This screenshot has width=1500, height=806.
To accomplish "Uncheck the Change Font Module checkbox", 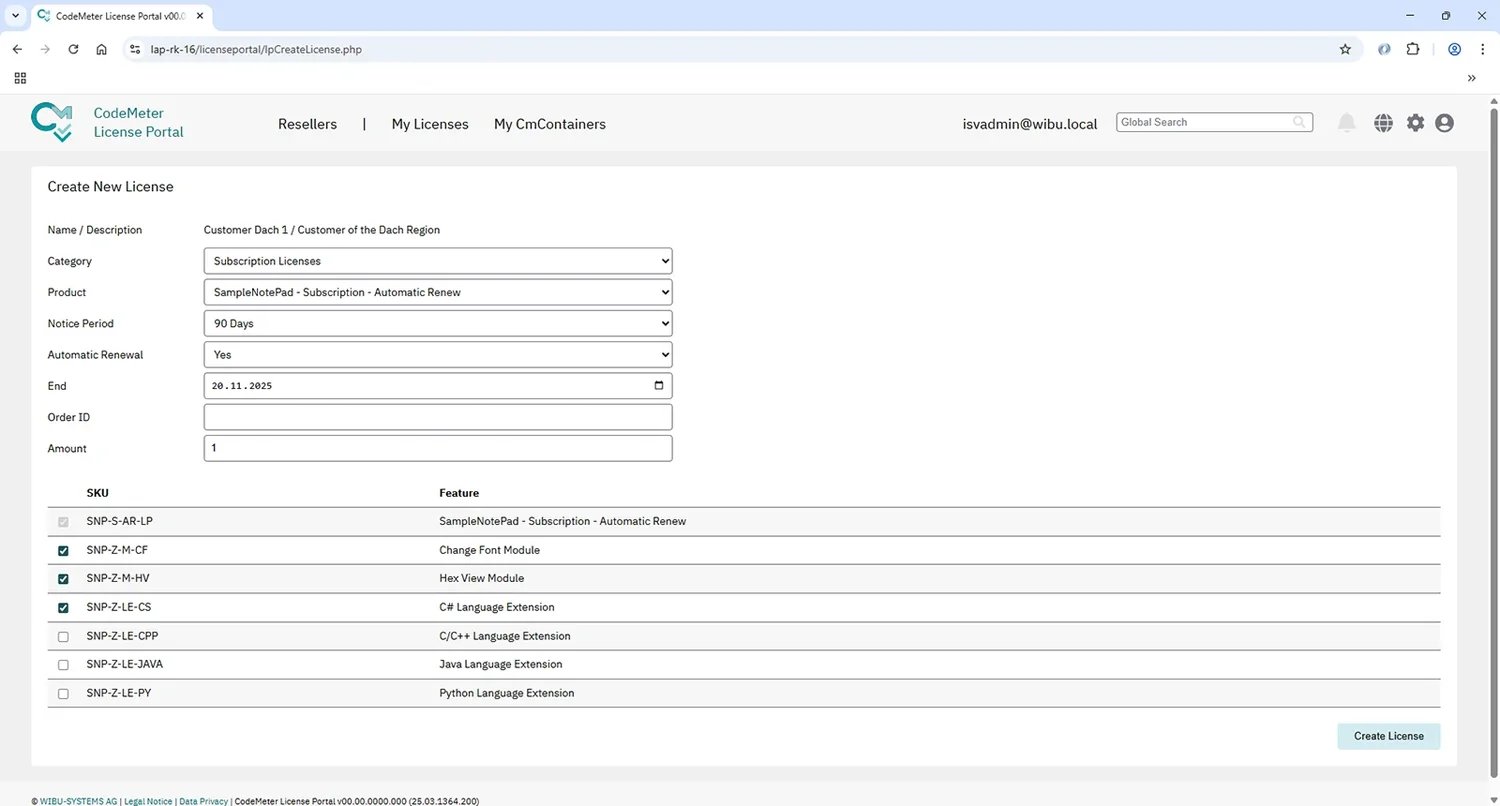I will click(x=64, y=551).
